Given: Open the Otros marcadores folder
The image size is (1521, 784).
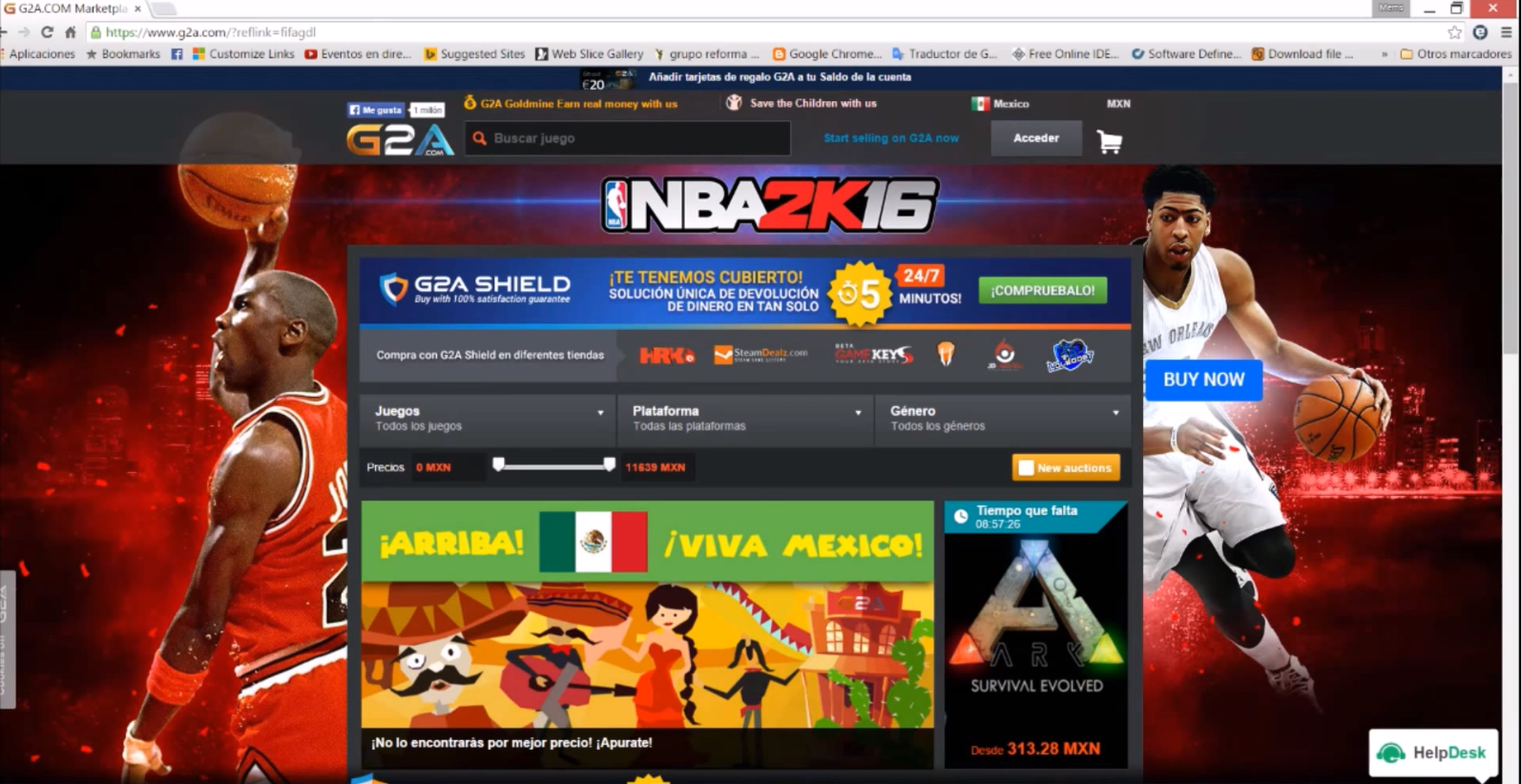Looking at the screenshot, I should point(1455,54).
